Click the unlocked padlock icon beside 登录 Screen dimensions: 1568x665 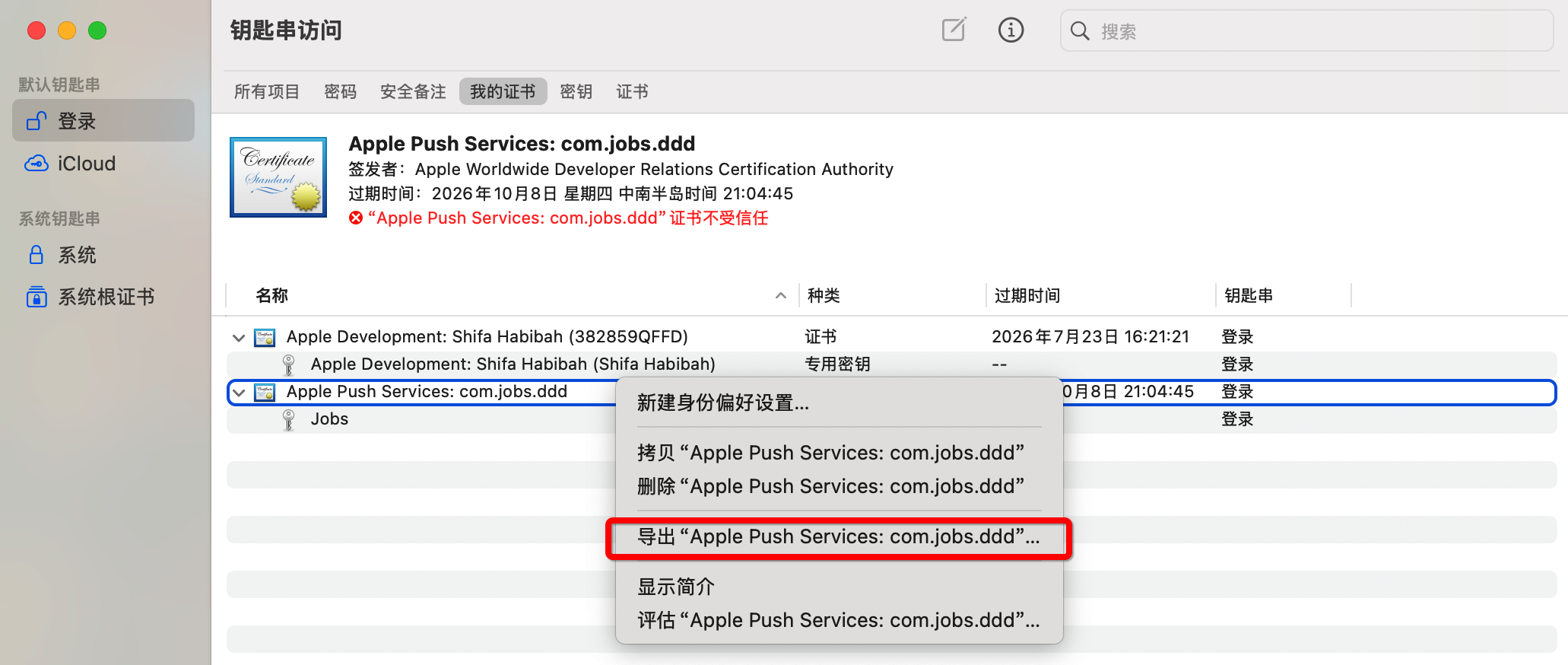coord(37,121)
